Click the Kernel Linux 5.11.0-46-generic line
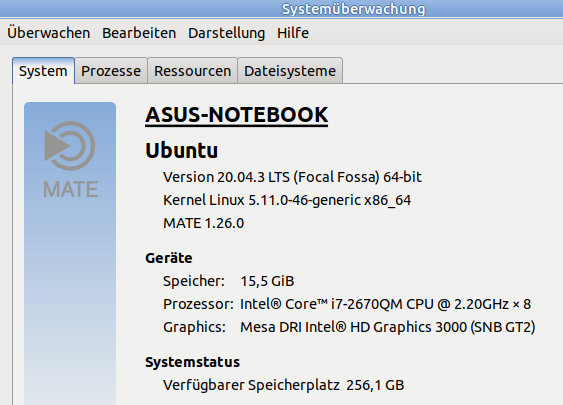563x405 pixels. (287, 200)
